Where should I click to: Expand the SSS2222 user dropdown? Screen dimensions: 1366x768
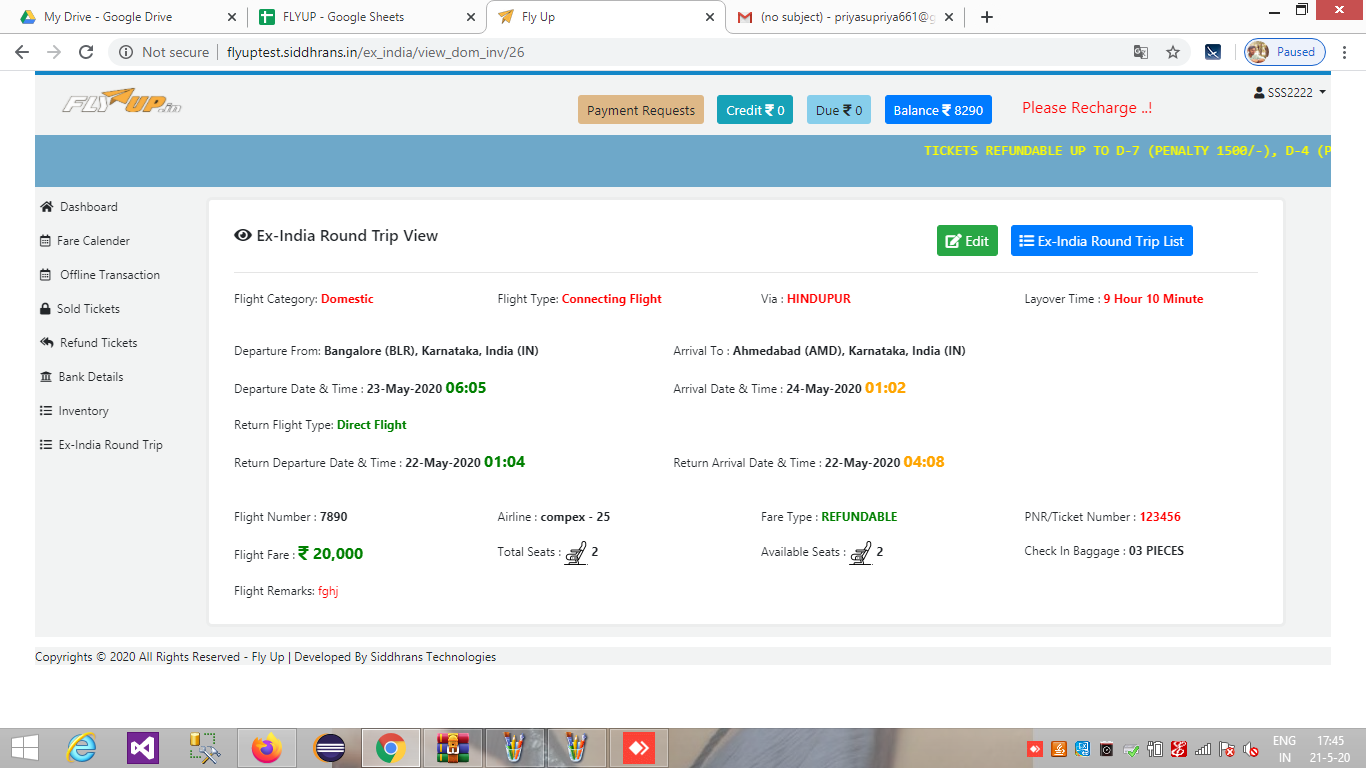(1290, 92)
